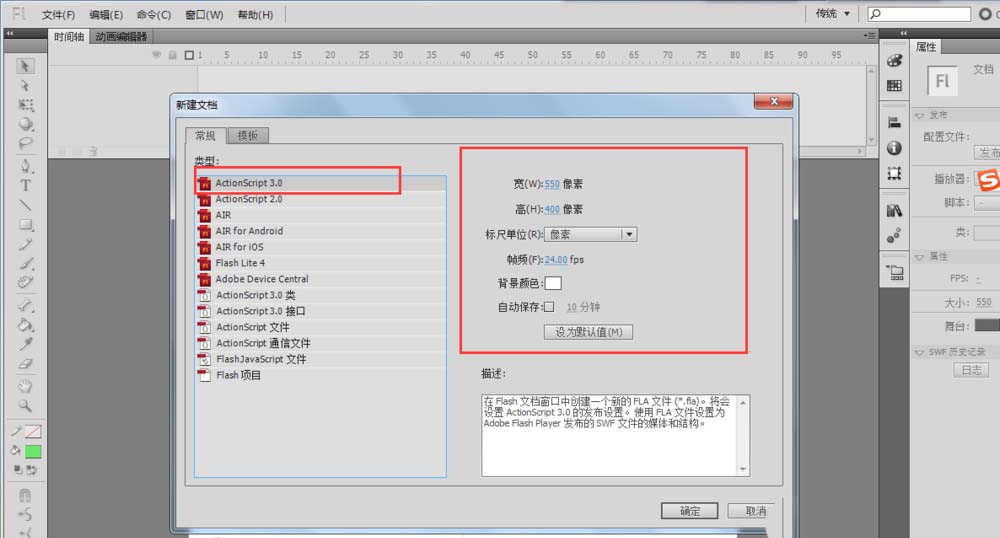
Task: Open the File menu
Action: (x=58, y=15)
